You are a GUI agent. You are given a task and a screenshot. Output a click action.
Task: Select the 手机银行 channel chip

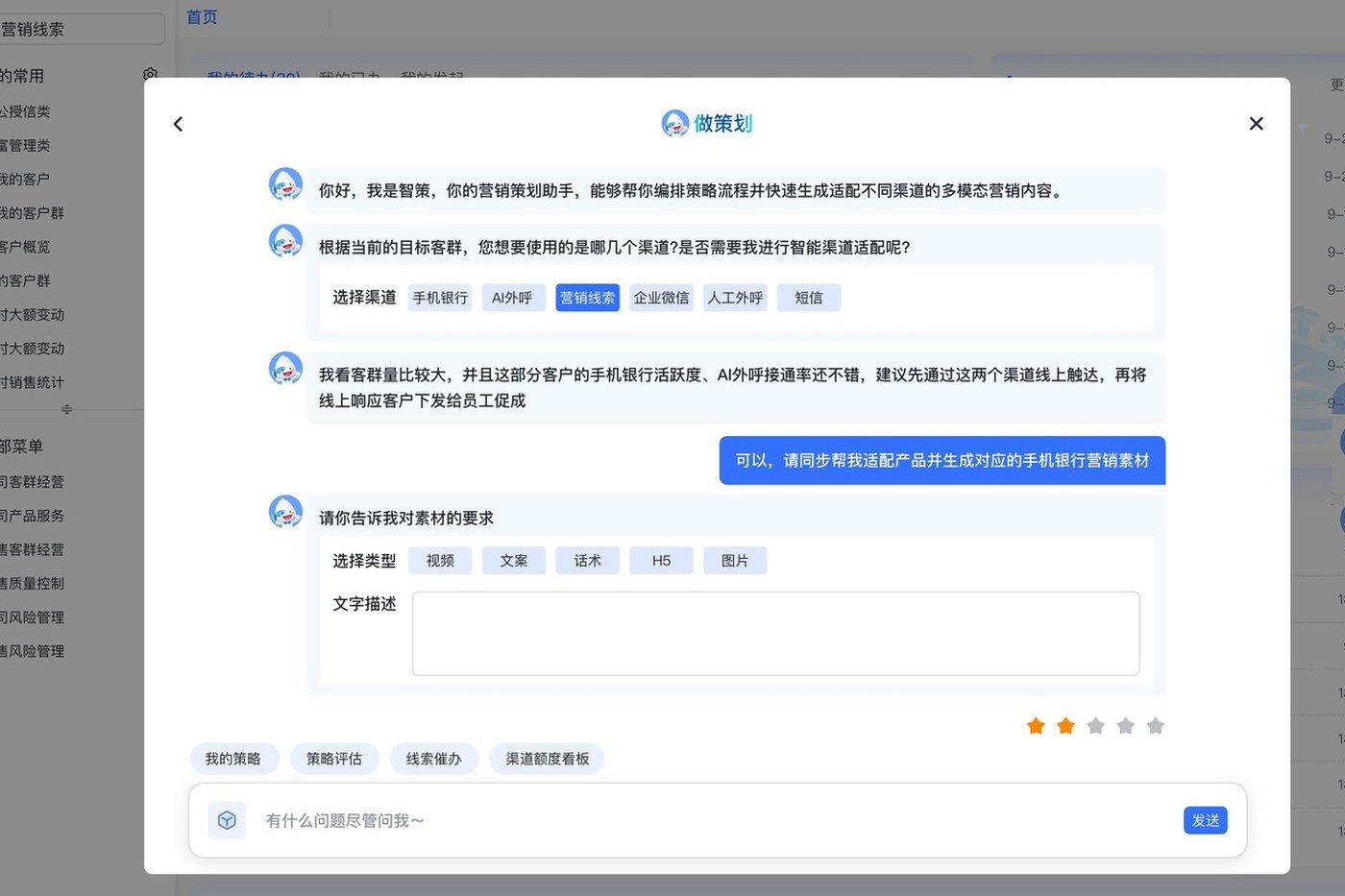pyautogui.click(x=440, y=298)
